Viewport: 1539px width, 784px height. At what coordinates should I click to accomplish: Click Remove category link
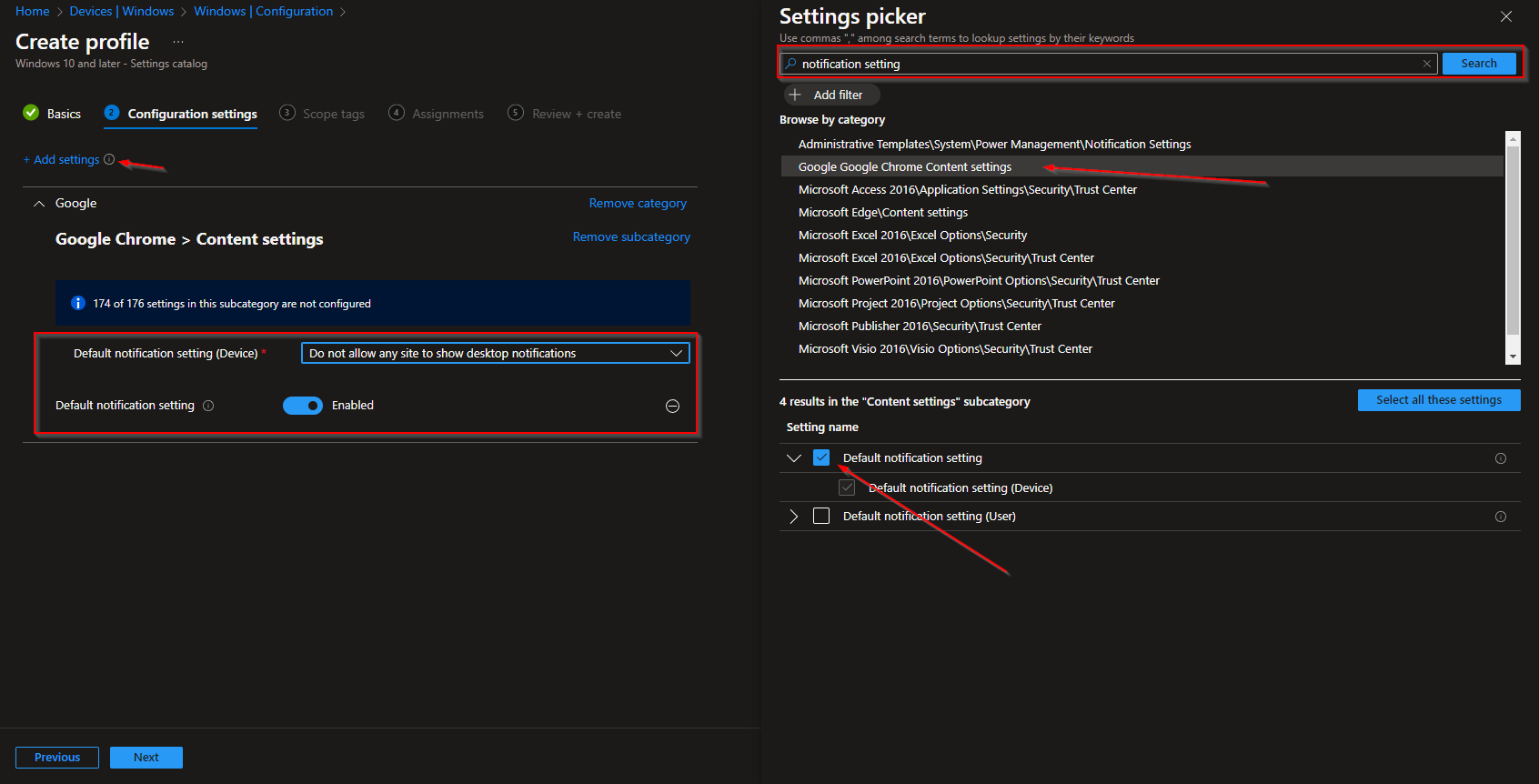[638, 203]
